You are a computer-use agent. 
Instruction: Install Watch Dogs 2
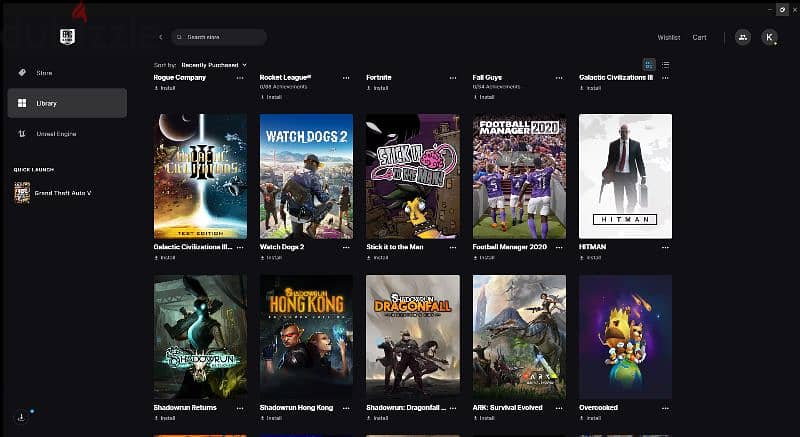point(271,258)
